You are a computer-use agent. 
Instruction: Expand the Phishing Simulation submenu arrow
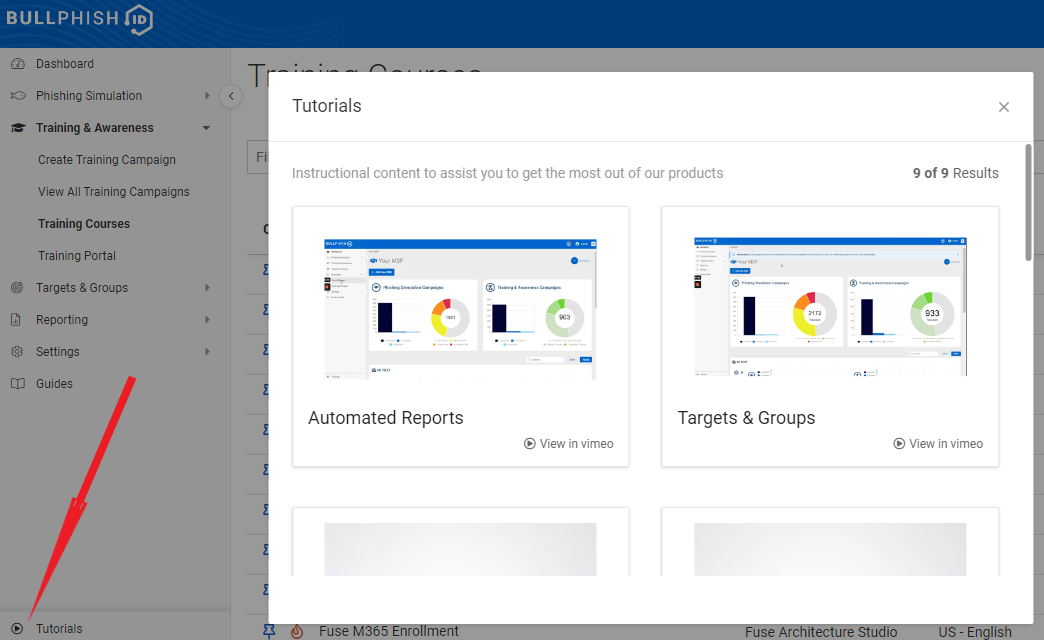(207, 96)
